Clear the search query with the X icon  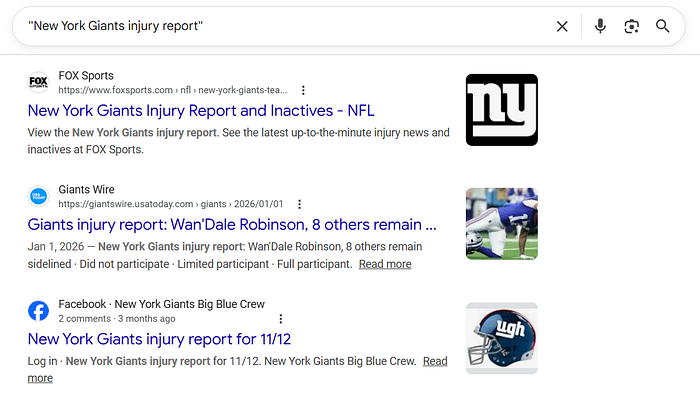point(562,26)
